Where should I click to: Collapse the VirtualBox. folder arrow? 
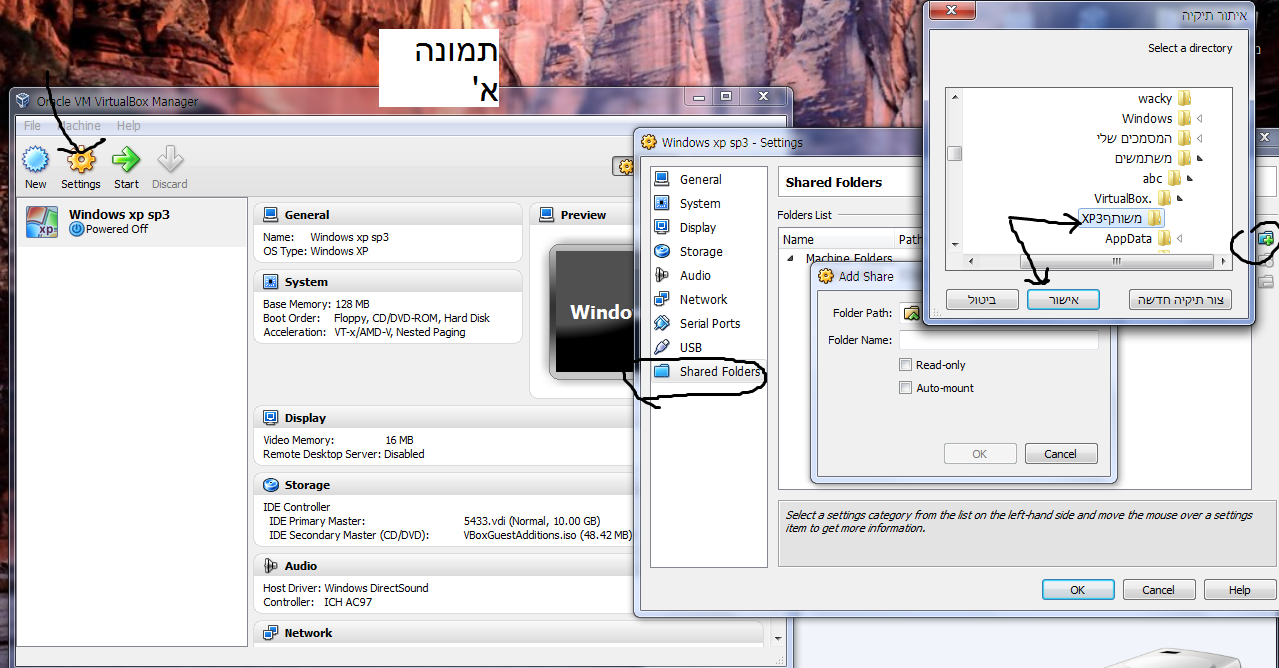pyautogui.click(x=1179, y=199)
